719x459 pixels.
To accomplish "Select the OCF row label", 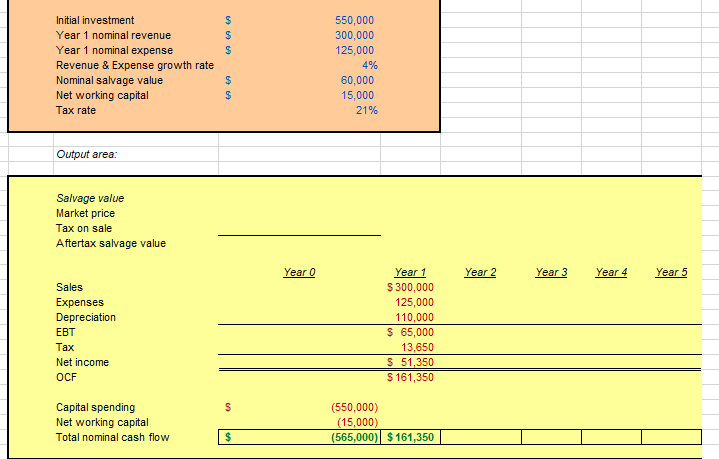I will click(x=66, y=377).
